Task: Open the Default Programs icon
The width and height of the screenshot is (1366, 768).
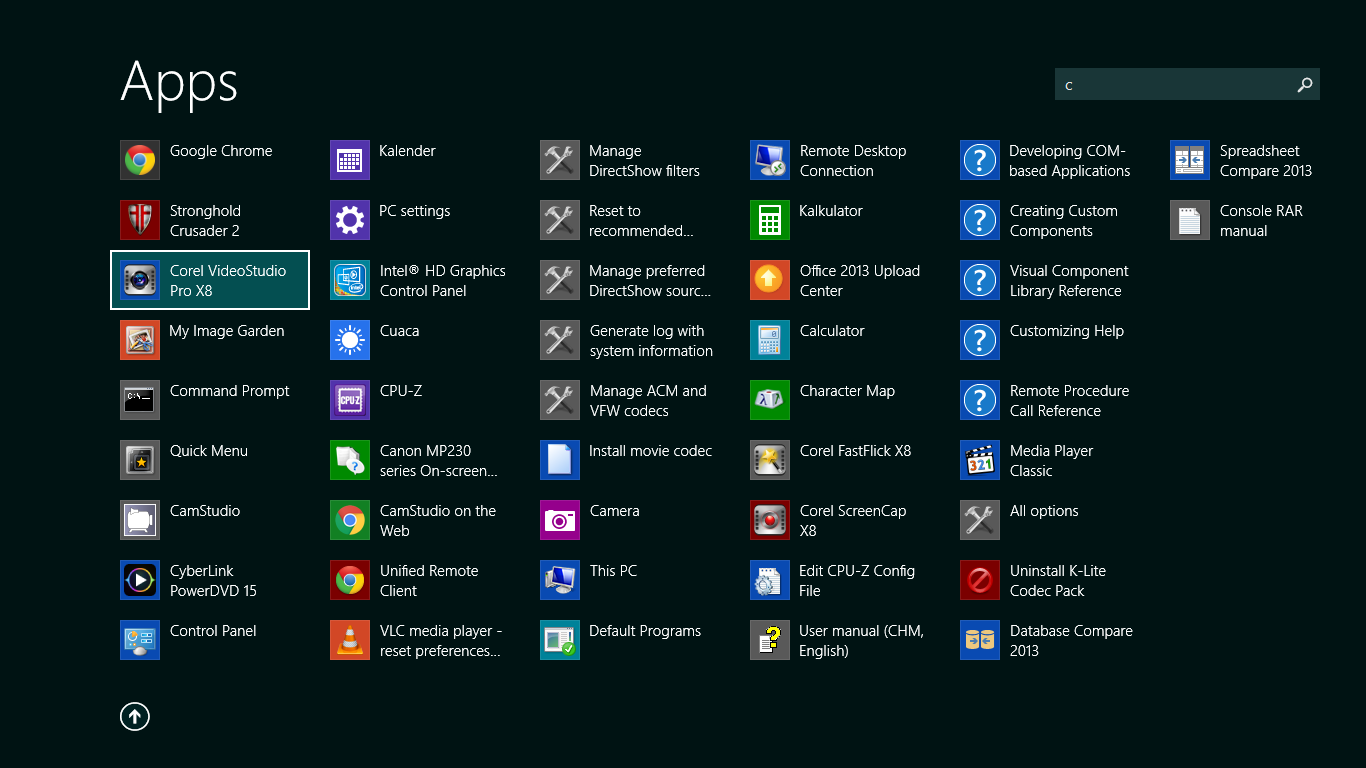Action: tap(560, 640)
